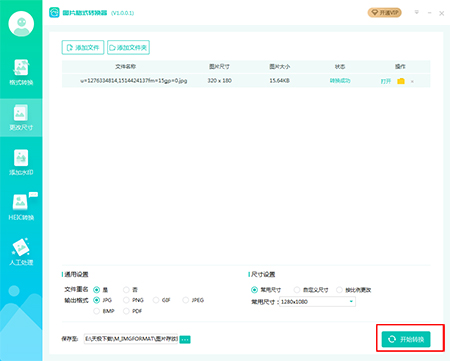This screenshot has height=361, width=450.
Task: Select 是 for 文件重名
Action: coord(96,289)
